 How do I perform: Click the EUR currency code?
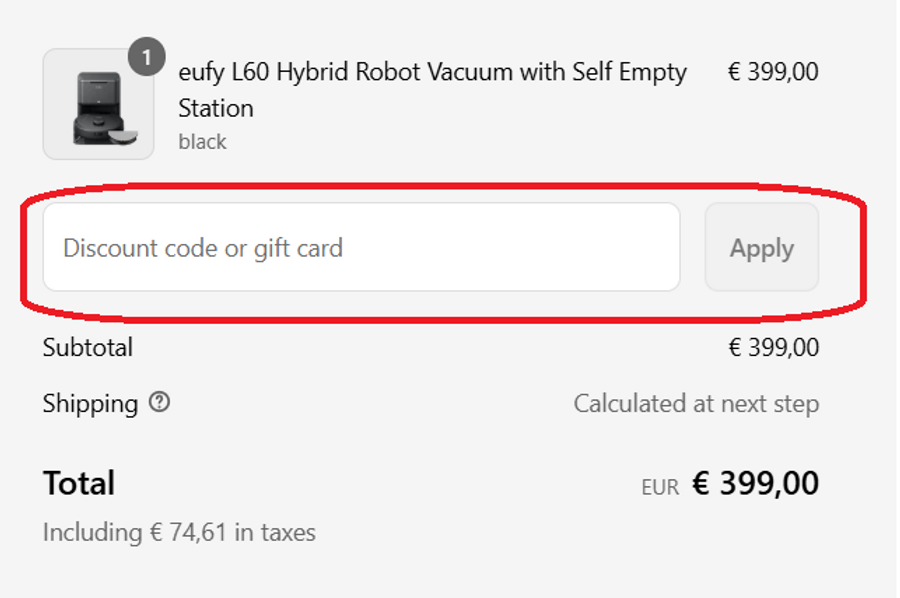coord(660,487)
